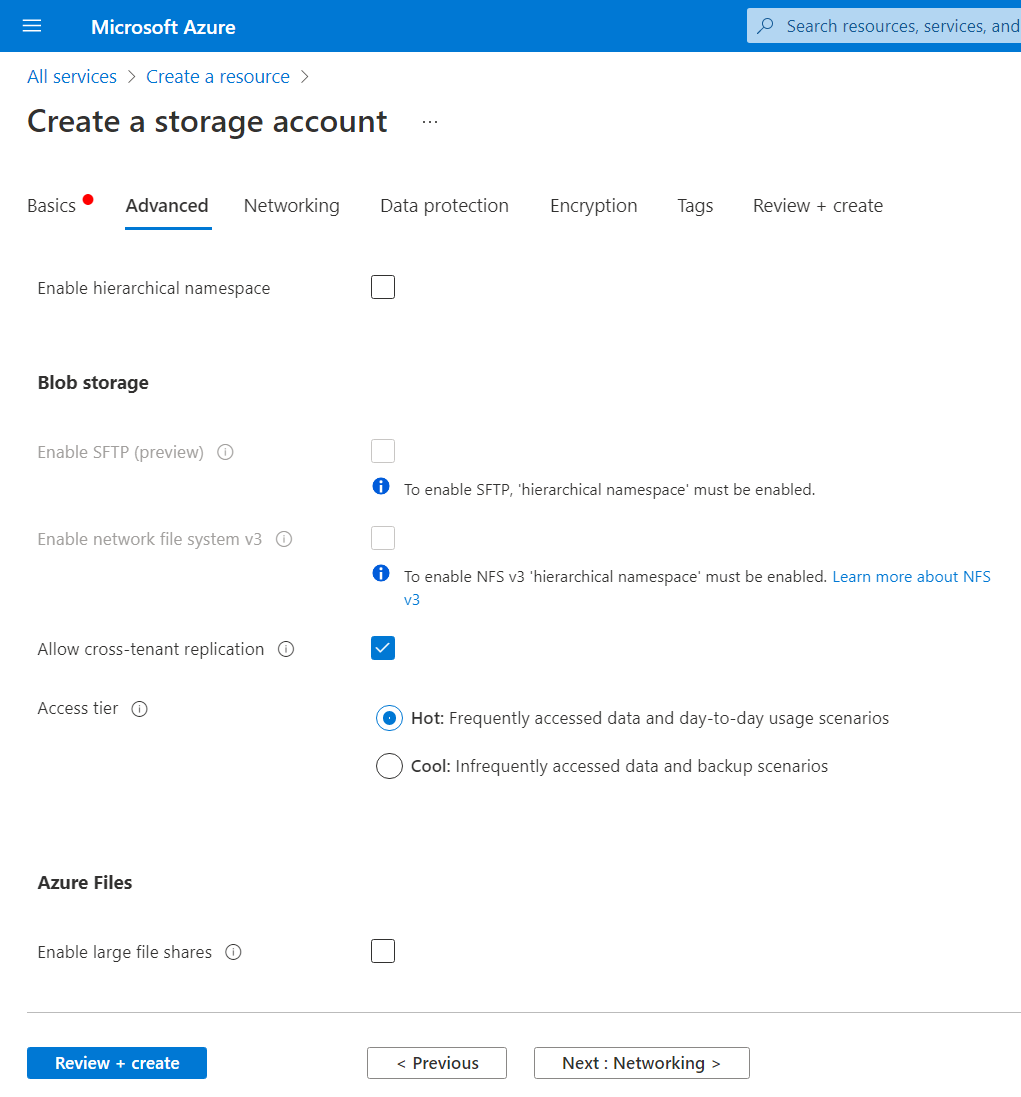
Task: Switch to the Tags tab
Action: point(695,206)
